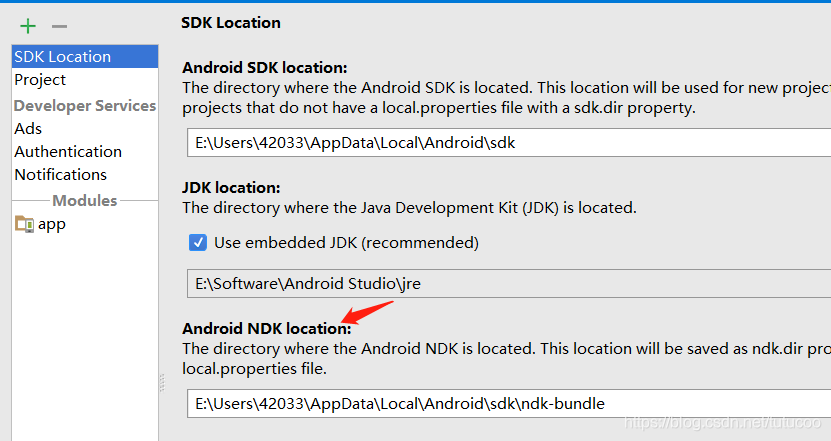Viewport: 831px width, 441px height.
Task: Click the green plus add module icon
Action: click(x=28, y=26)
